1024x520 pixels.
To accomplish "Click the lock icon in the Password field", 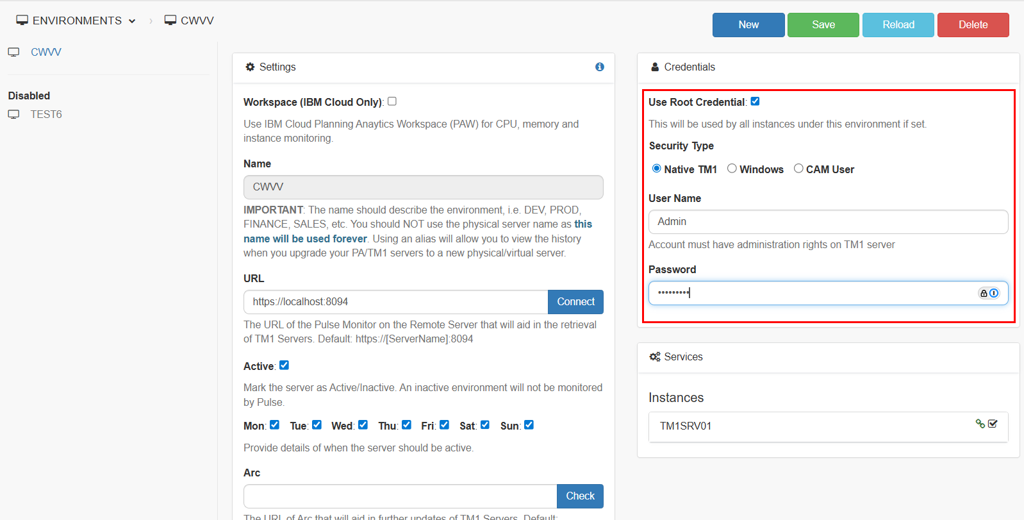I will 983,293.
